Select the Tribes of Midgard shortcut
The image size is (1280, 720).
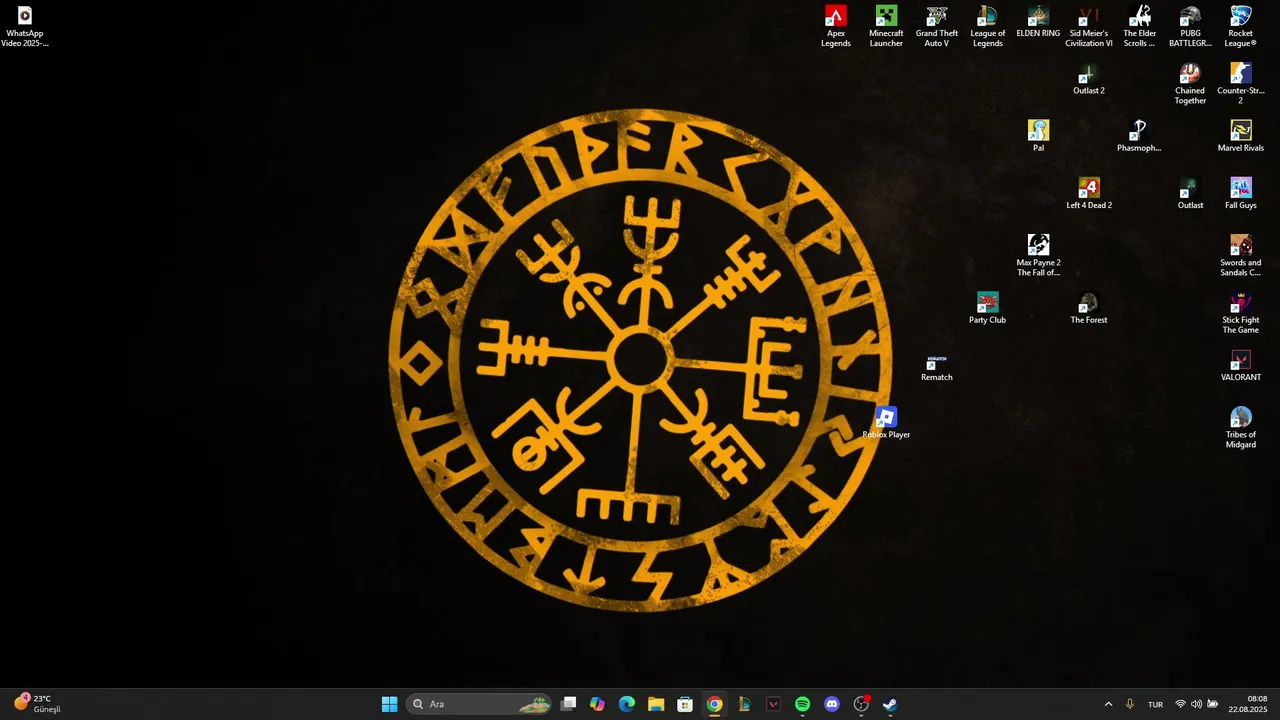[x=1241, y=428]
